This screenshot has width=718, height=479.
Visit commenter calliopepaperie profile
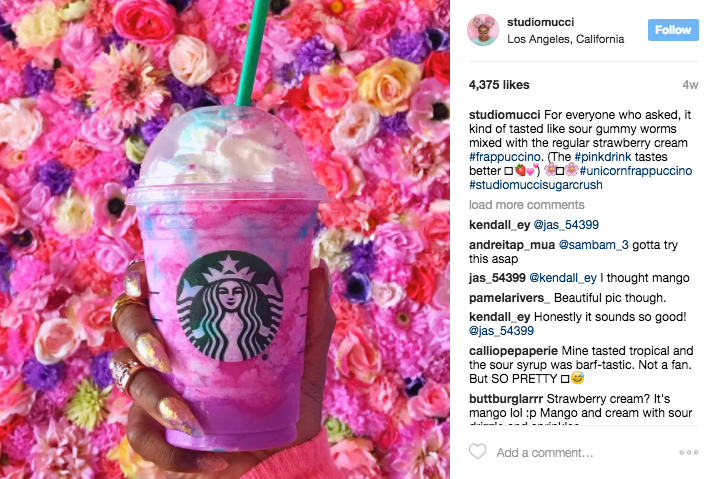(513, 351)
